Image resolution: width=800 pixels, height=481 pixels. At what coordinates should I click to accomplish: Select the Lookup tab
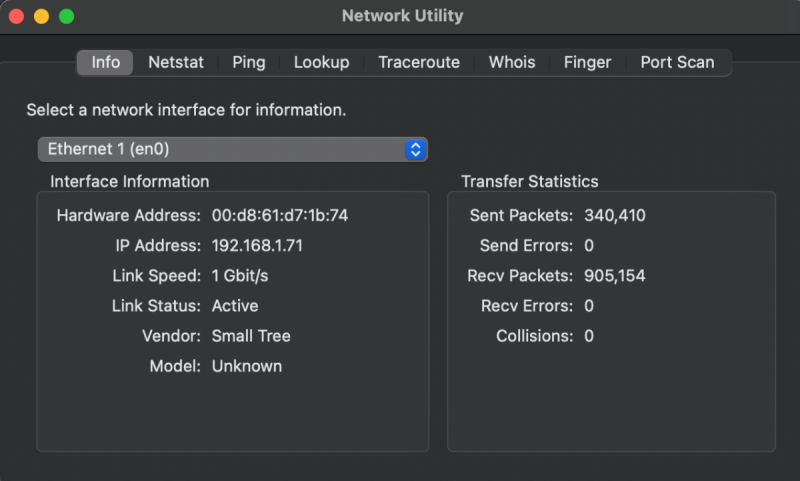(321, 62)
